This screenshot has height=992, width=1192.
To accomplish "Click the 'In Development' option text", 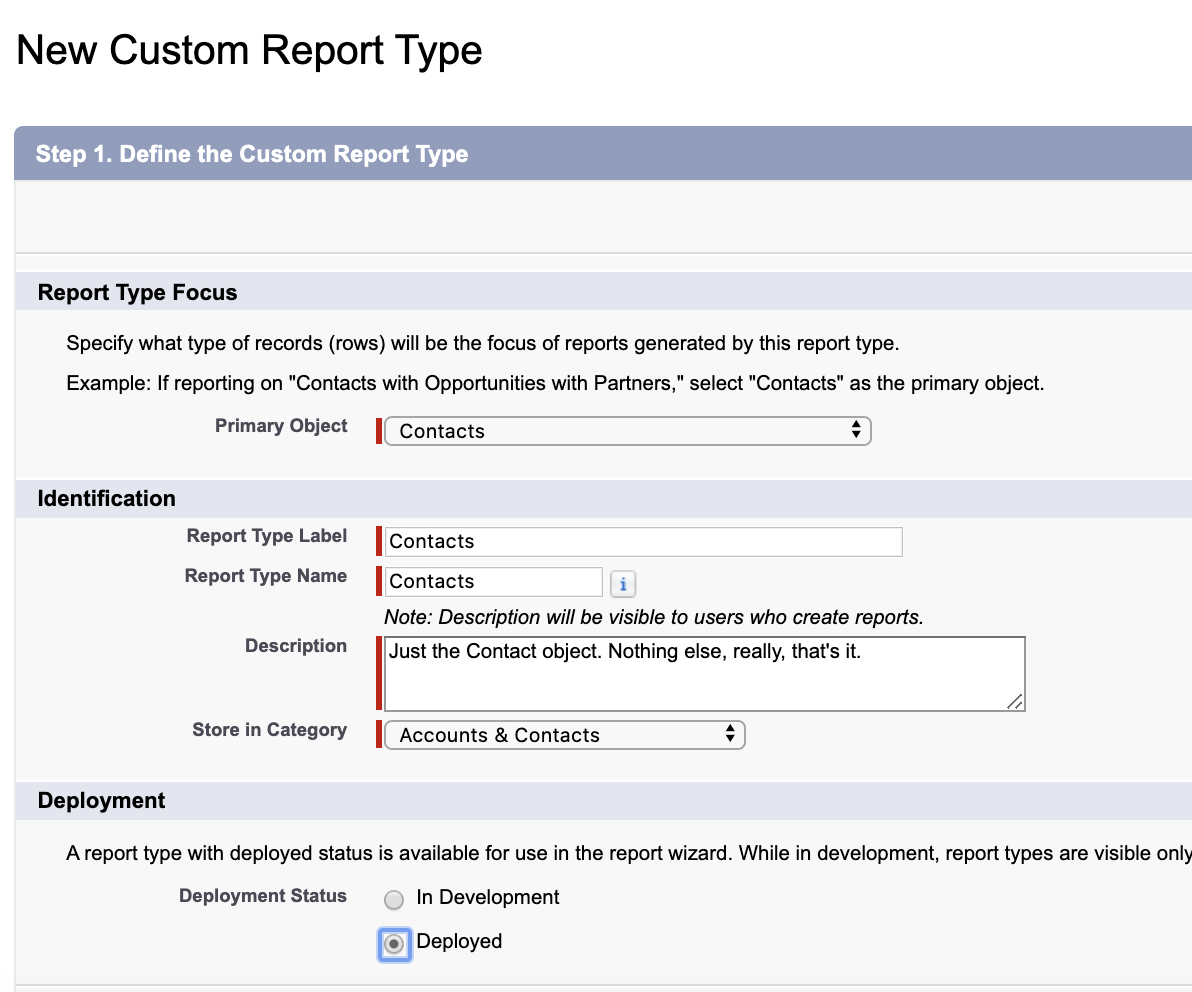I will (488, 897).
